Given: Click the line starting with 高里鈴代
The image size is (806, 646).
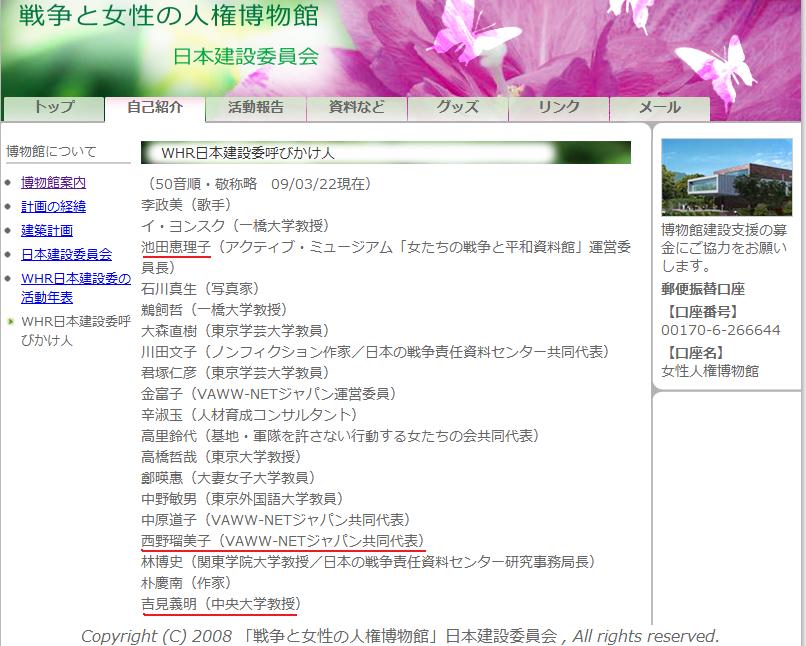Looking at the screenshot, I should (x=340, y=436).
